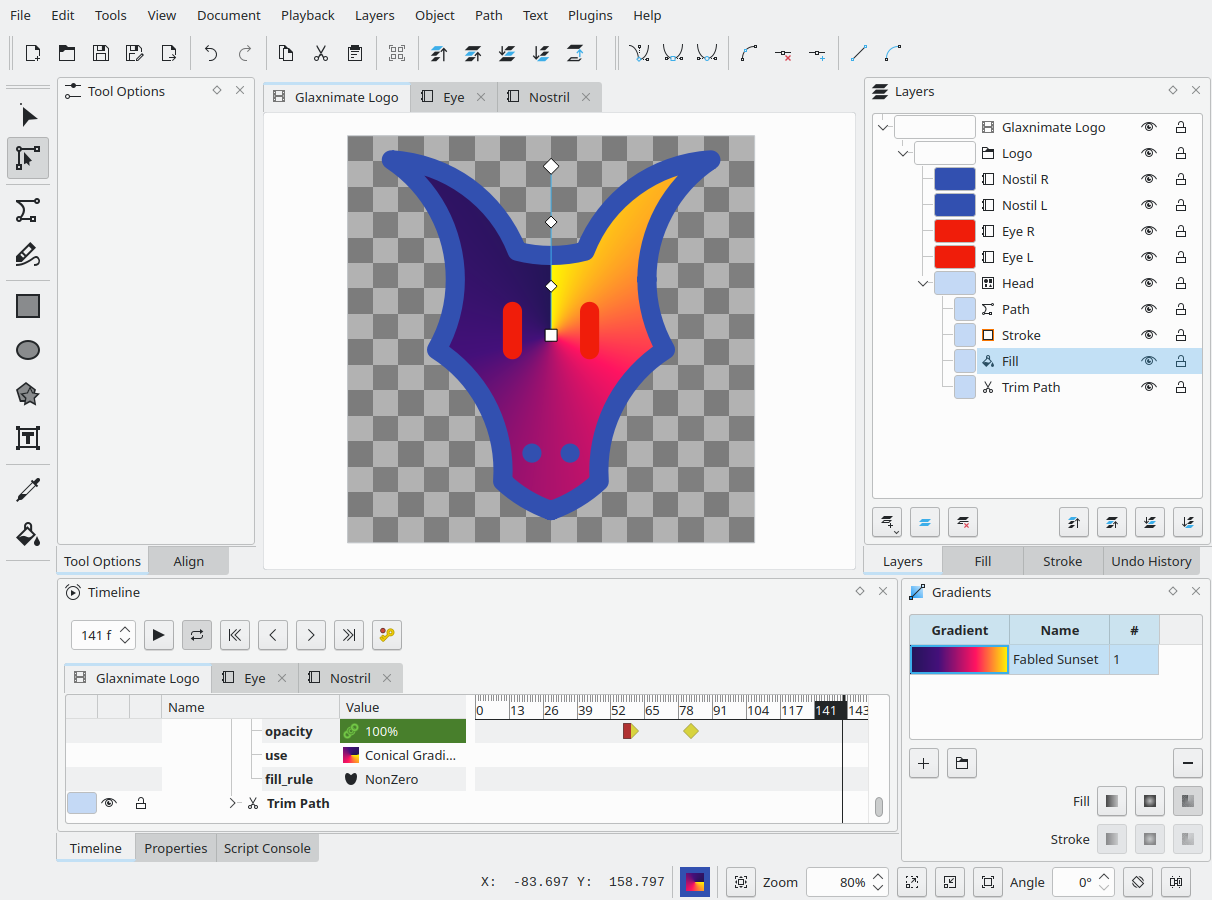Toggle visibility of Trim Path in layers
Screen dimensions: 1212x900
(1149, 387)
